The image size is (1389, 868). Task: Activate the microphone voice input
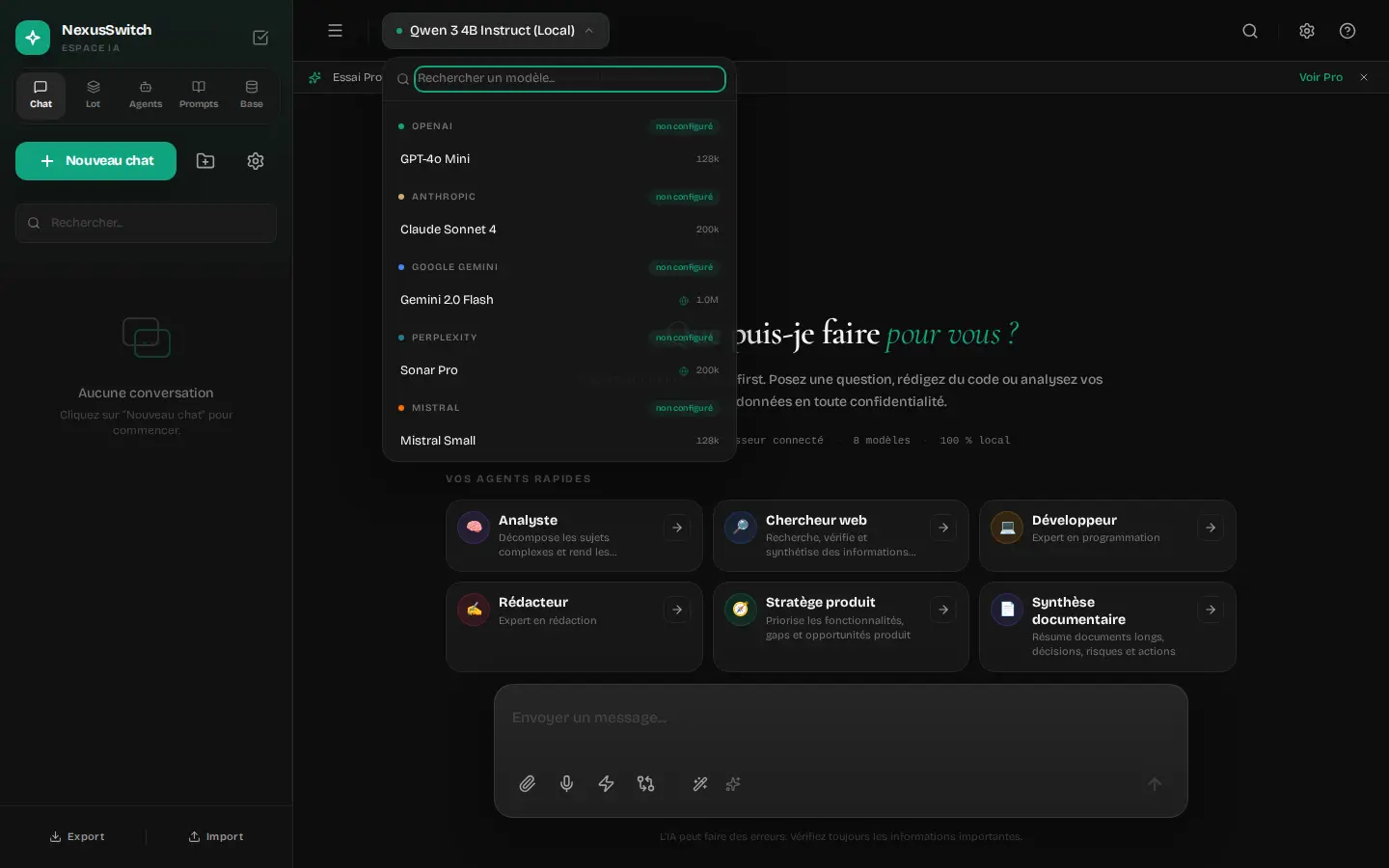567,784
